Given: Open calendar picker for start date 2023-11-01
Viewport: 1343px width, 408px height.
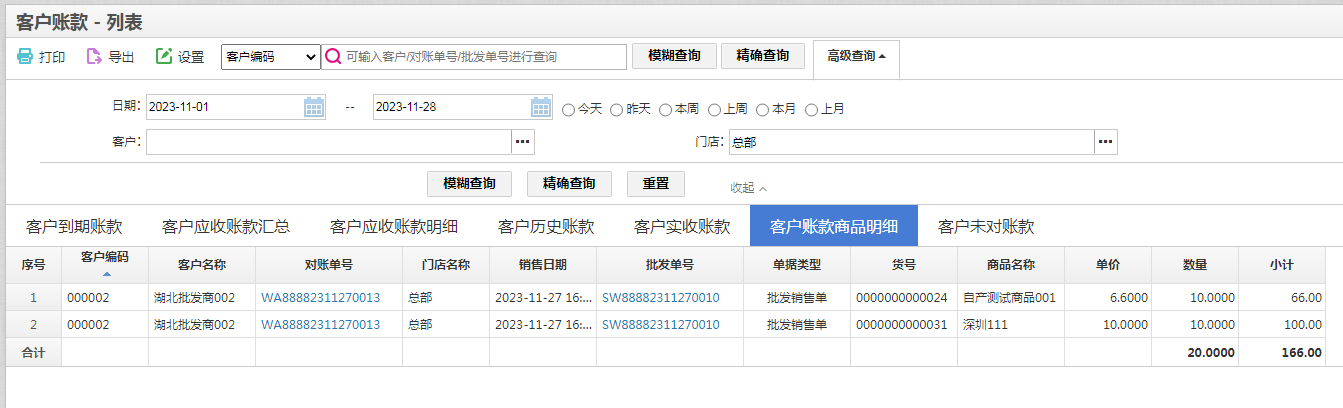Looking at the screenshot, I should tap(314, 107).
